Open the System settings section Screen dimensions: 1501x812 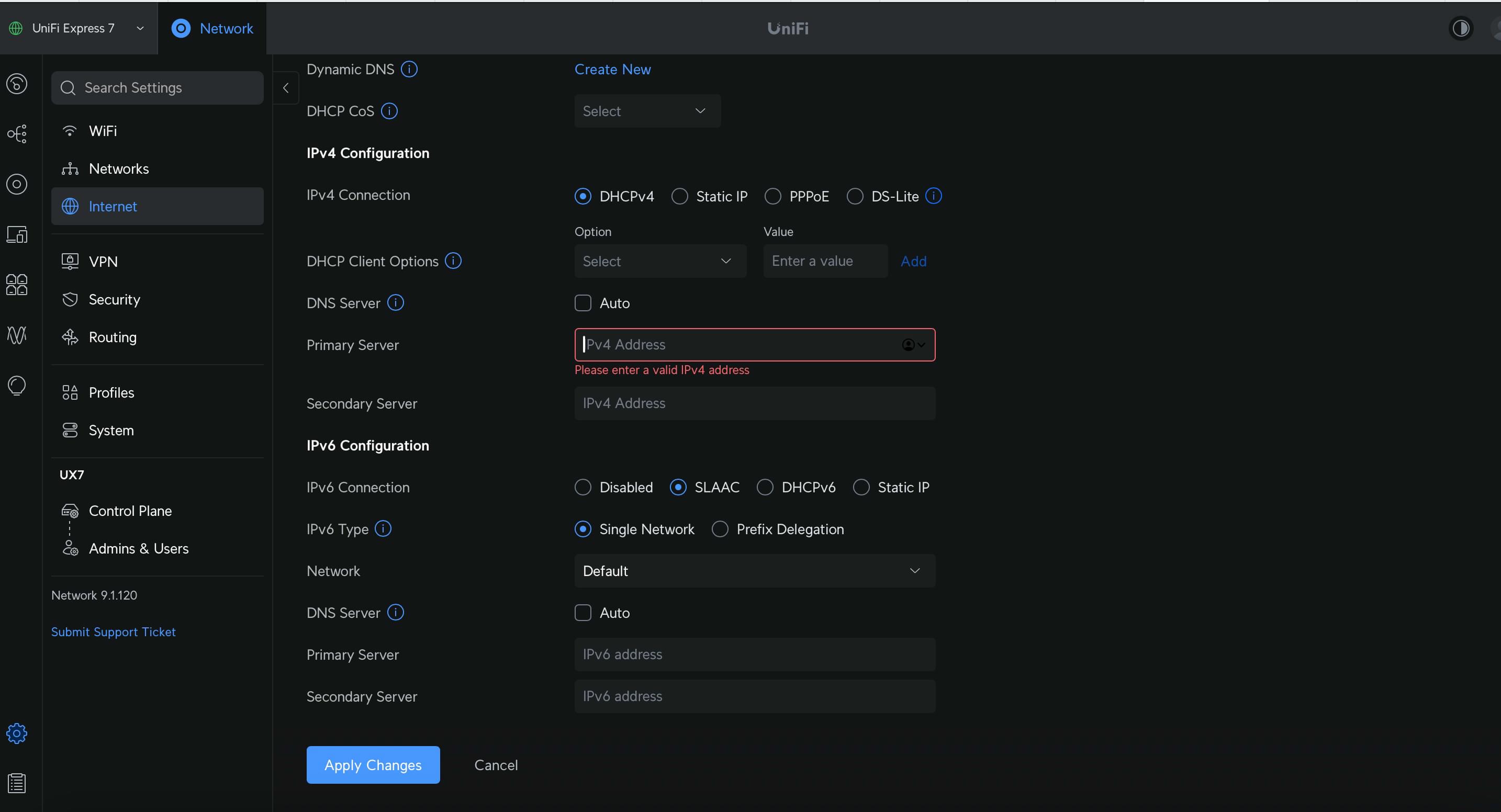point(158,431)
